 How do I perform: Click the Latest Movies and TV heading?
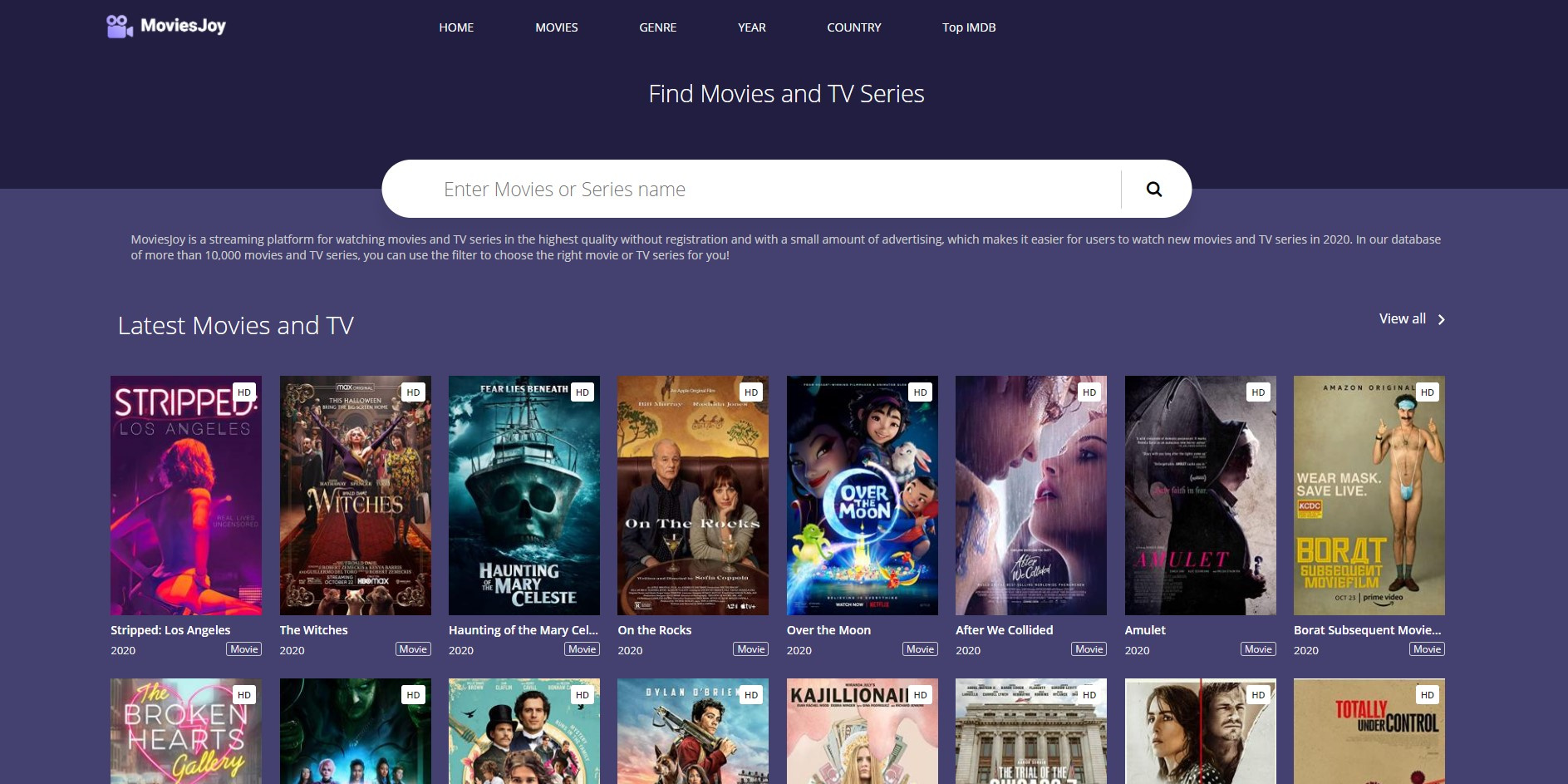coord(236,325)
